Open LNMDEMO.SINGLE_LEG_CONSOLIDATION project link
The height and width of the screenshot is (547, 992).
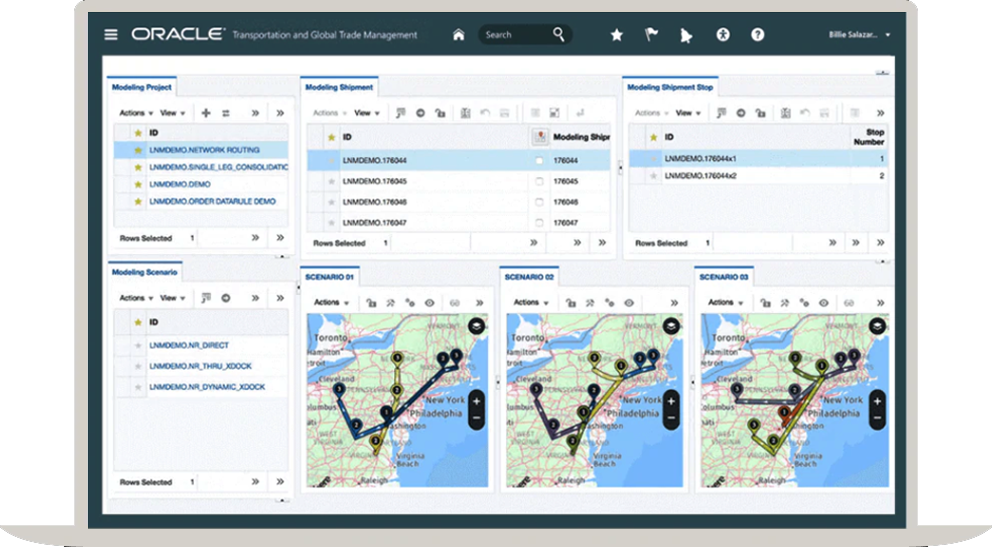pos(218,167)
